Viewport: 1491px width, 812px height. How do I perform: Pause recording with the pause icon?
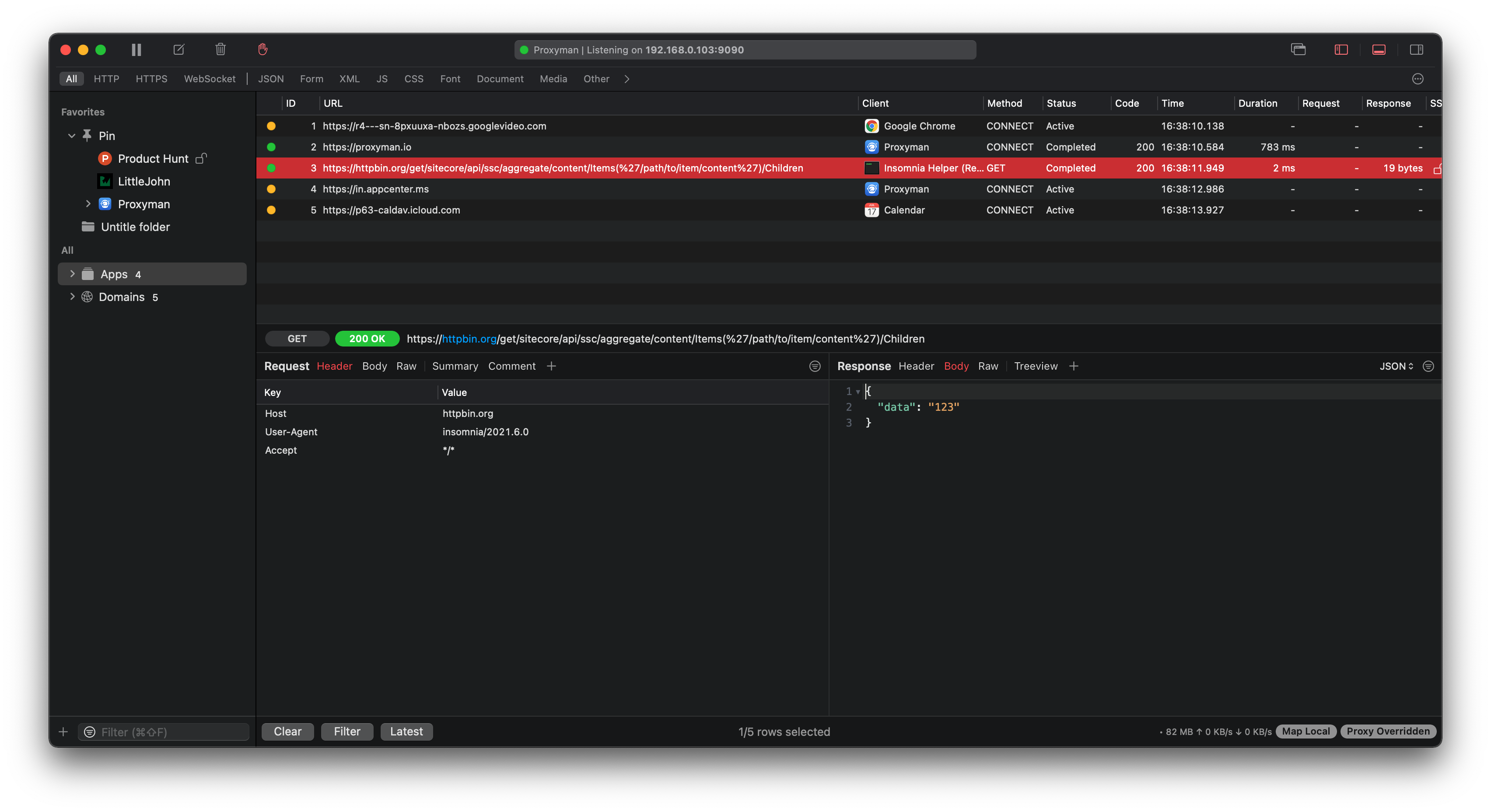136,50
